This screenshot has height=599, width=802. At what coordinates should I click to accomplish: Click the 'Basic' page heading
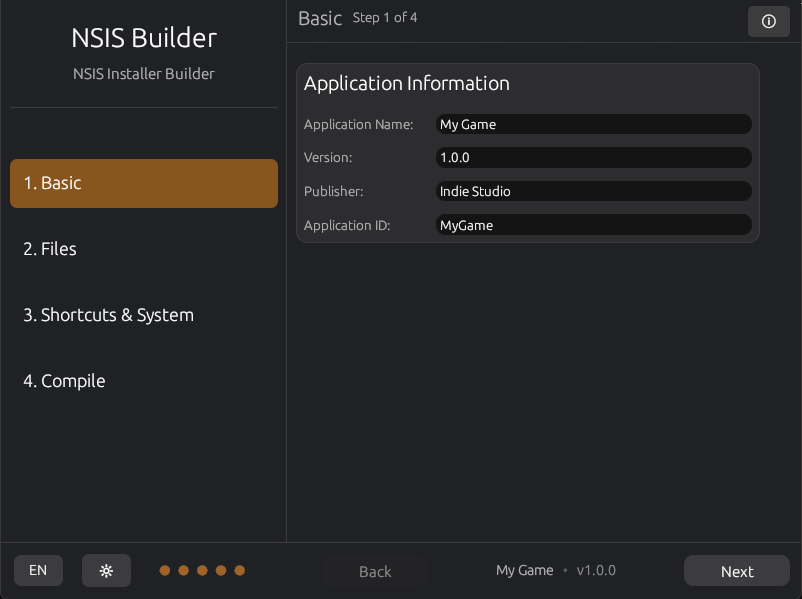[320, 18]
